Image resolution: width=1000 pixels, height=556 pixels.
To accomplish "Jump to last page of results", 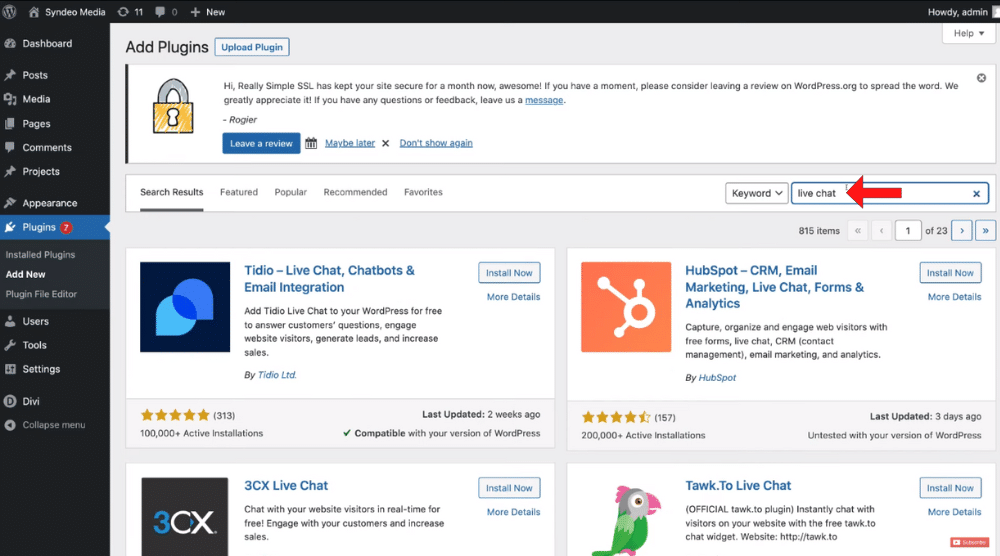I will [x=985, y=230].
